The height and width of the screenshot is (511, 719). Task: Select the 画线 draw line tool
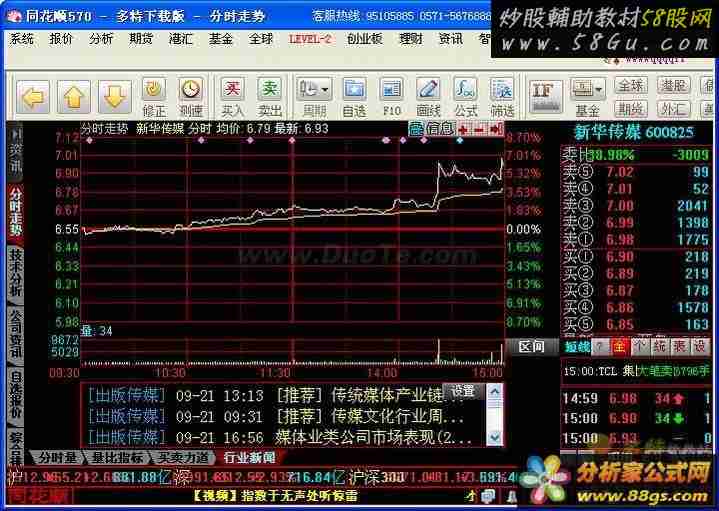tap(428, 97)
